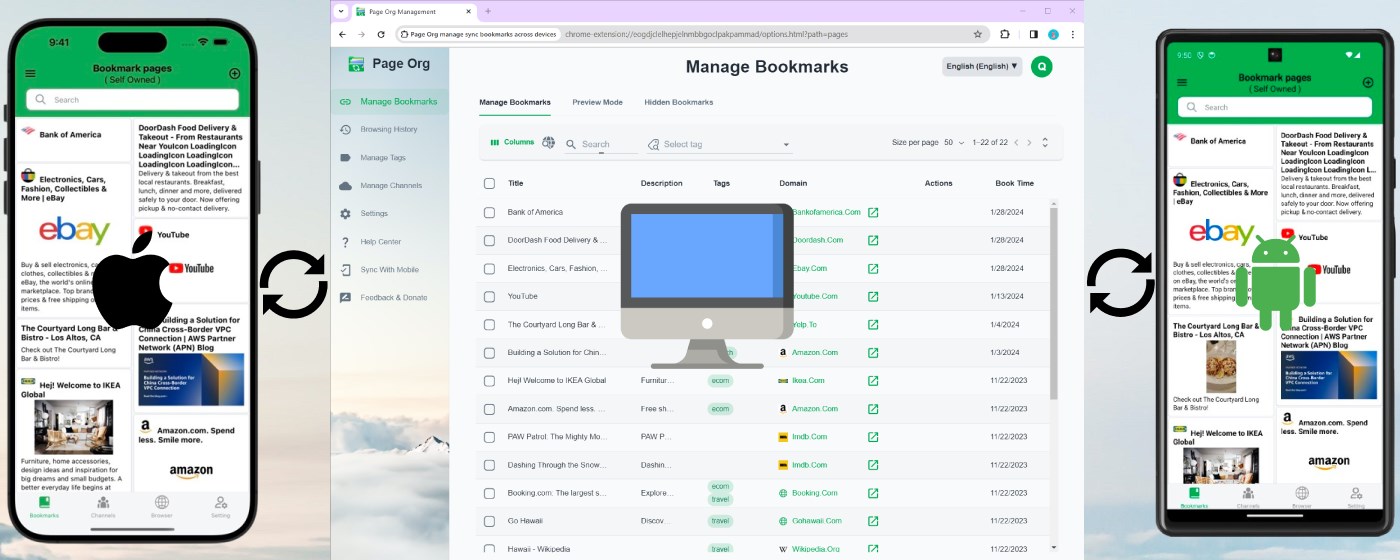1400x560 pixels.
Task: Check the Hej! Welcome to IKEA row checkbox
Action: tap(489, 380)
